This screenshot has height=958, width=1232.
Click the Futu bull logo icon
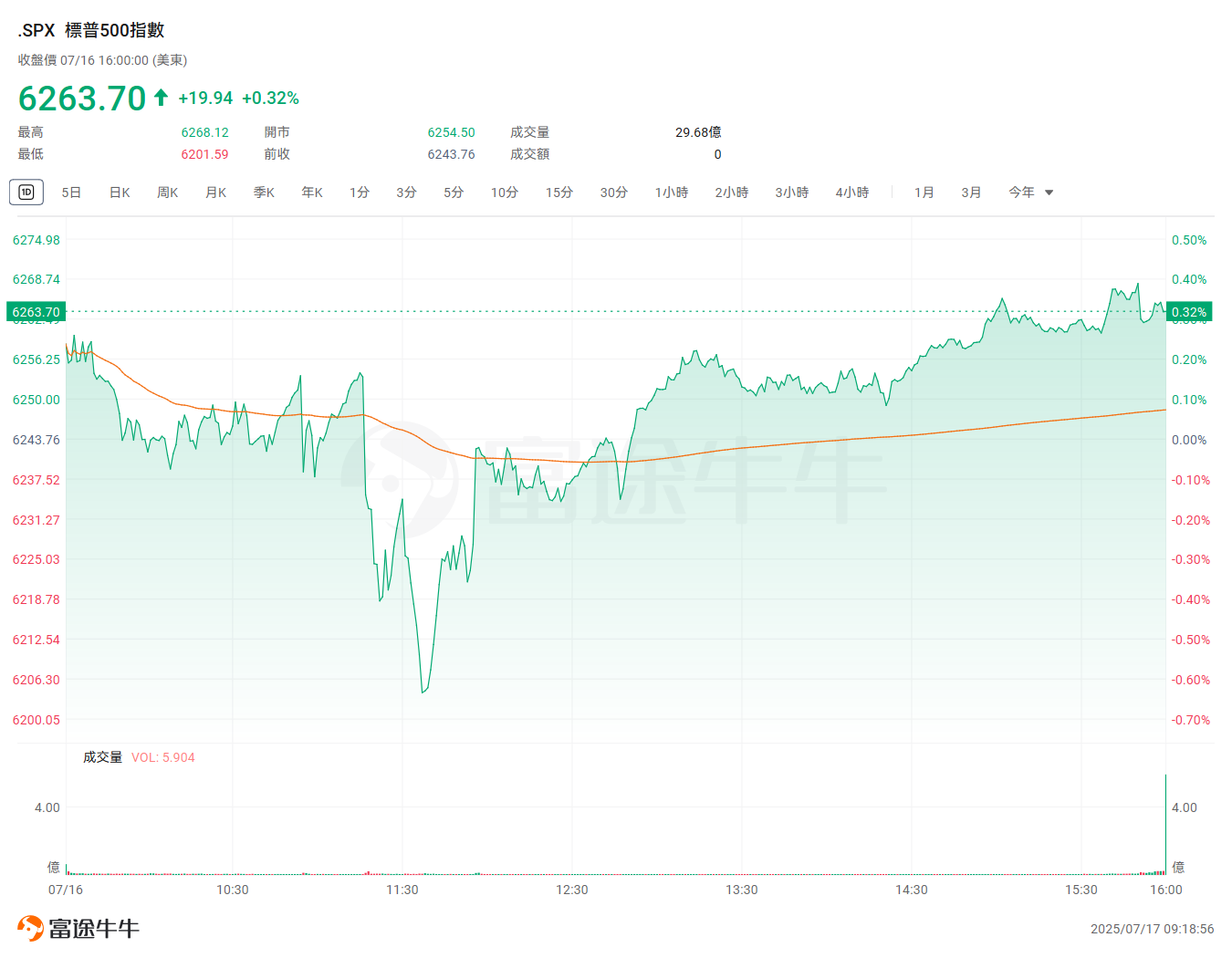tap(30, 928)
